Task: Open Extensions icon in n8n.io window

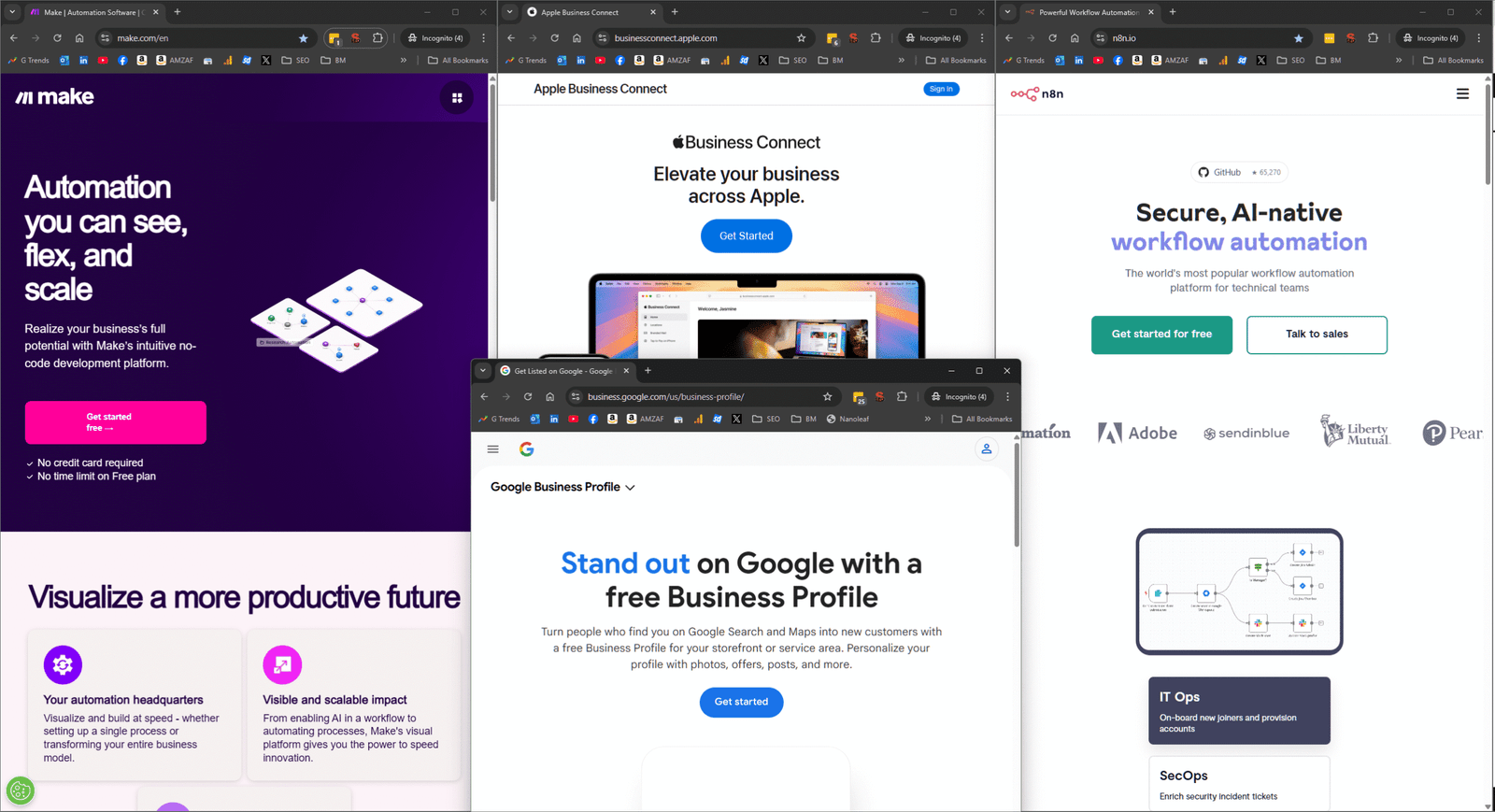Action: point(1373,38)
